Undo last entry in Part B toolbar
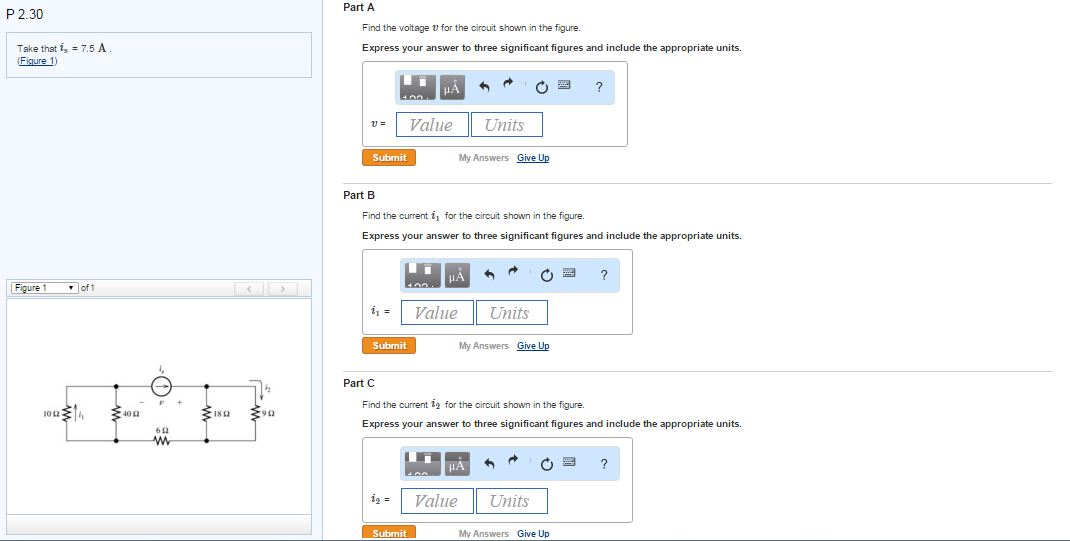Image resolution: width=1070 pixels, height=541 pixels. coord(490,275)
